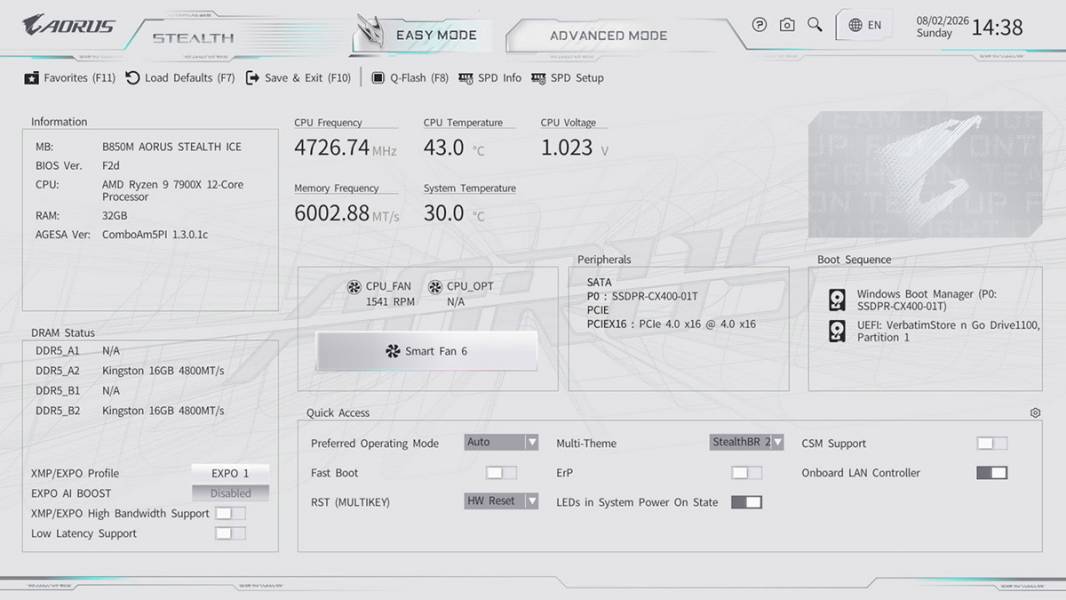Click the PCIEX16 PCIe 4.0 x16 entry
The width and height of the screenshot is (1066, 600).
671,324
